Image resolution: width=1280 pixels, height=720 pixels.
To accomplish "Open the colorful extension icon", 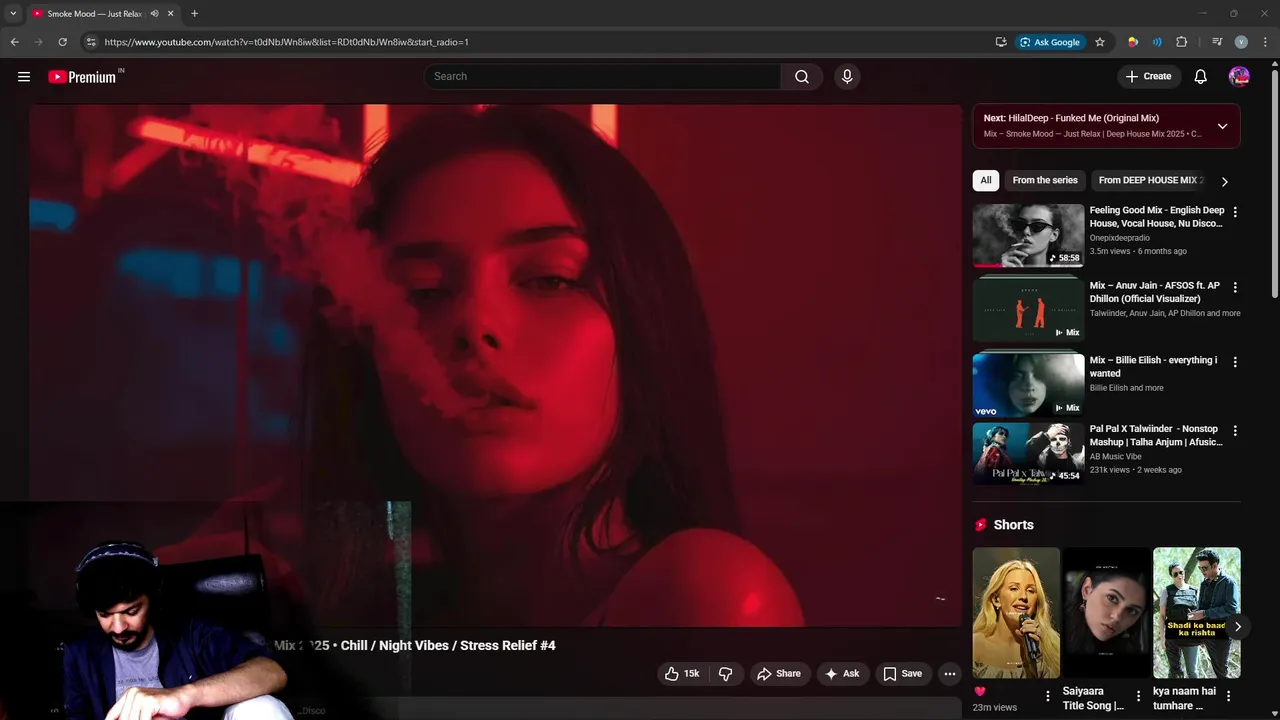I will (1133, 42).
